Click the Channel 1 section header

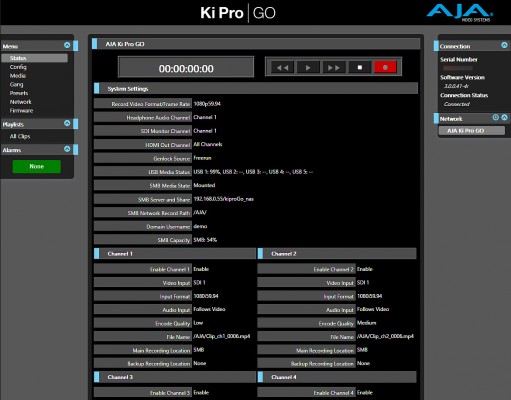[175, 254]
